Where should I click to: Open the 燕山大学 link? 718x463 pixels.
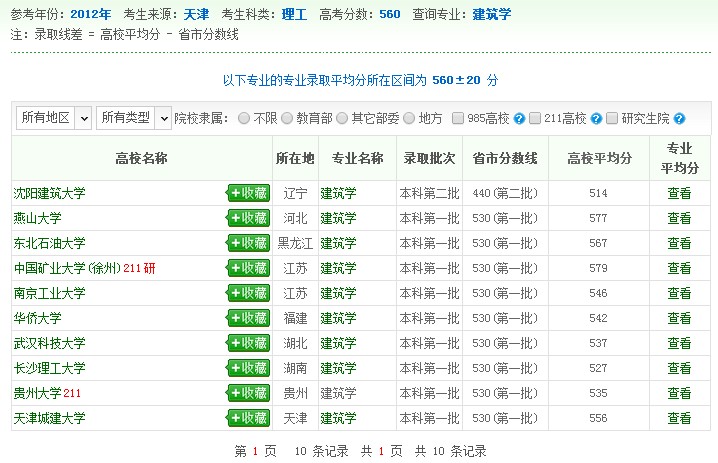(37, 218)
